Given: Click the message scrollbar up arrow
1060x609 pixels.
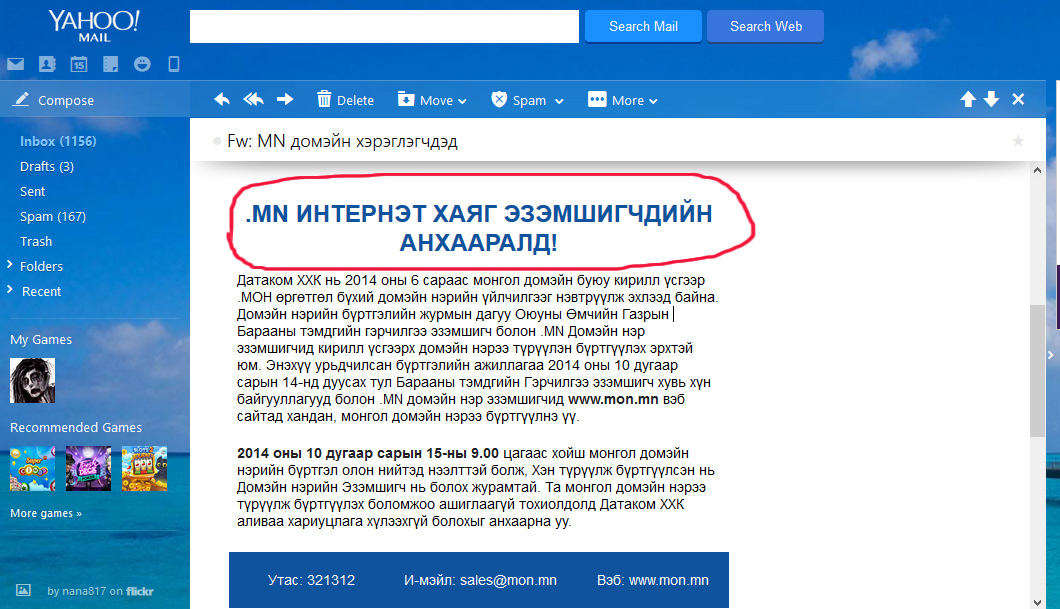Looking at the screenshot, I should pos(1038,170).
